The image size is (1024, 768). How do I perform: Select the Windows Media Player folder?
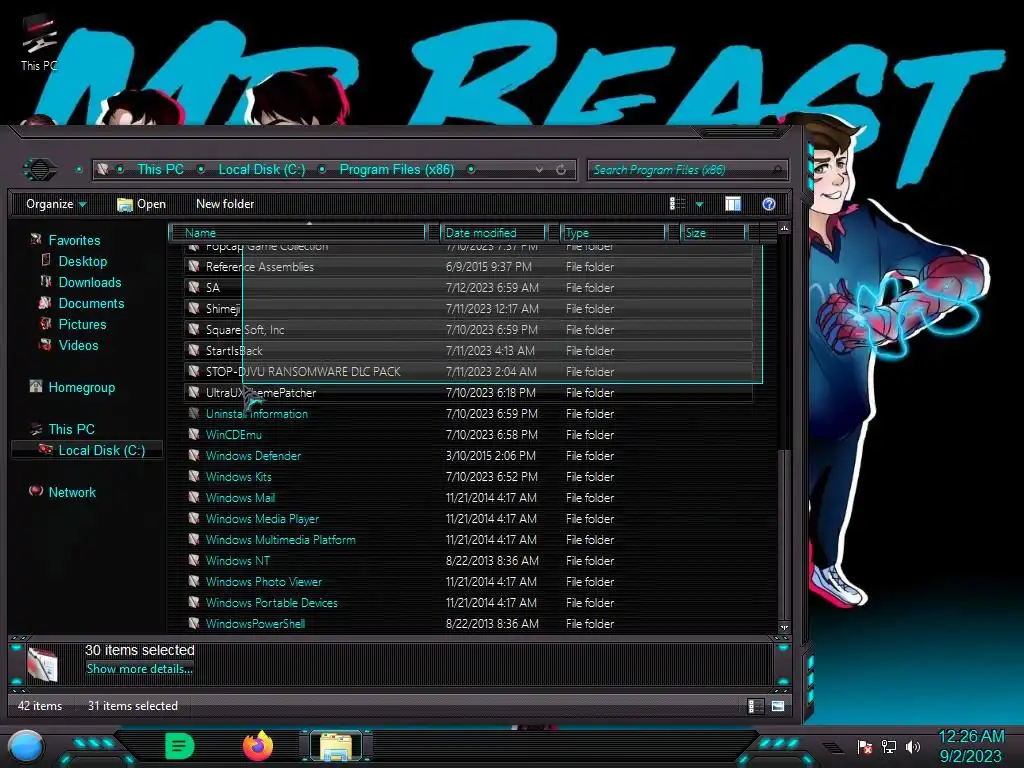pos(468,519)
